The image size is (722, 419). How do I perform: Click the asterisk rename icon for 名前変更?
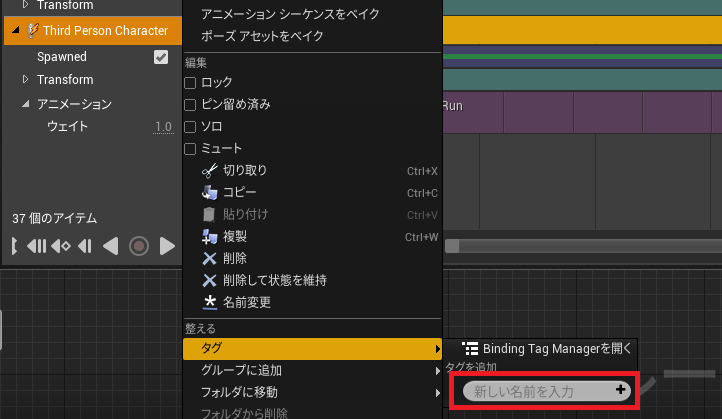coord(210,303)
